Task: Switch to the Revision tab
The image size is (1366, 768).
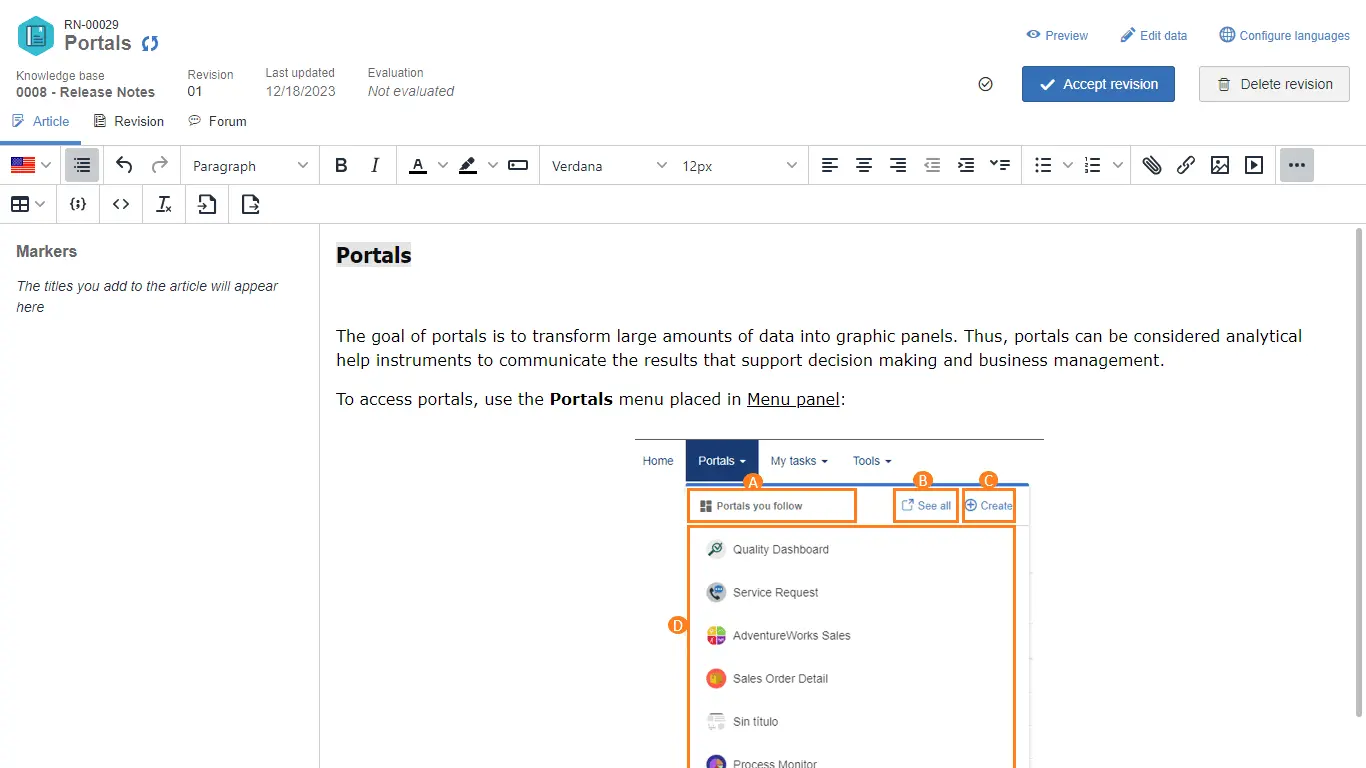Action: [x=128, y=121]
